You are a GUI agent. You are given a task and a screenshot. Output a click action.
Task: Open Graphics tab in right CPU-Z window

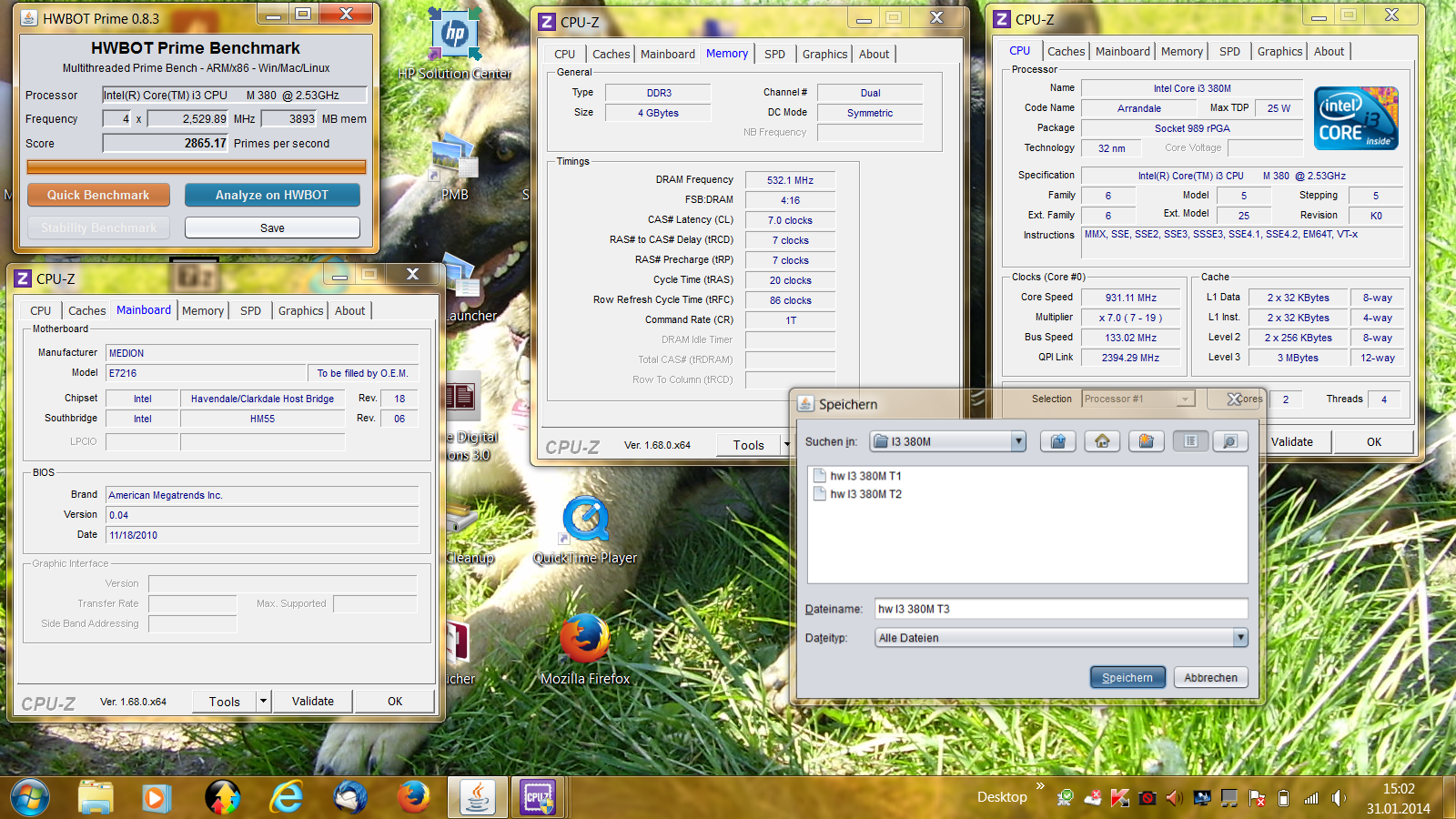coord(1279,51)
